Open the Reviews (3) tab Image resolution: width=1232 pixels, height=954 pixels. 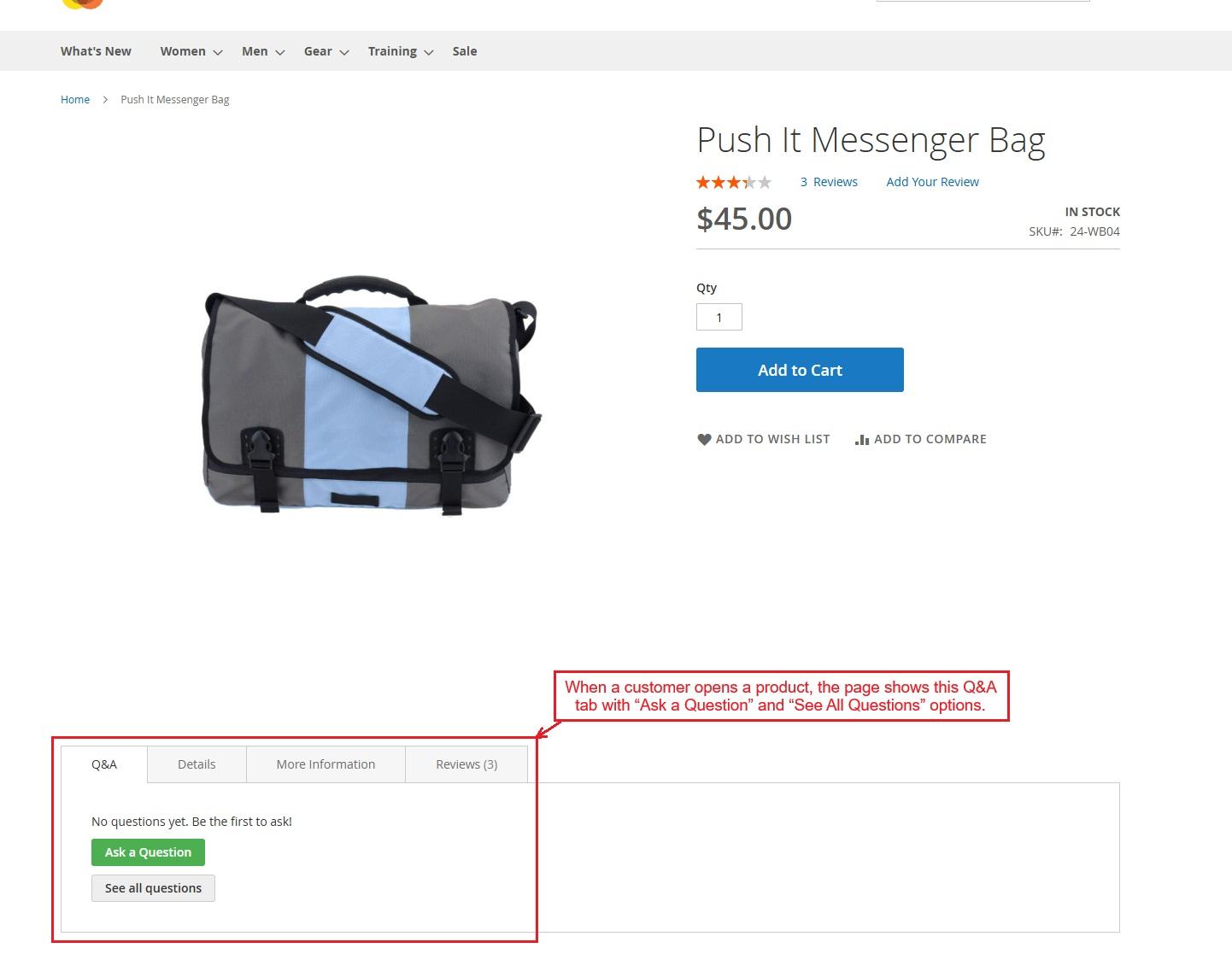466,764
